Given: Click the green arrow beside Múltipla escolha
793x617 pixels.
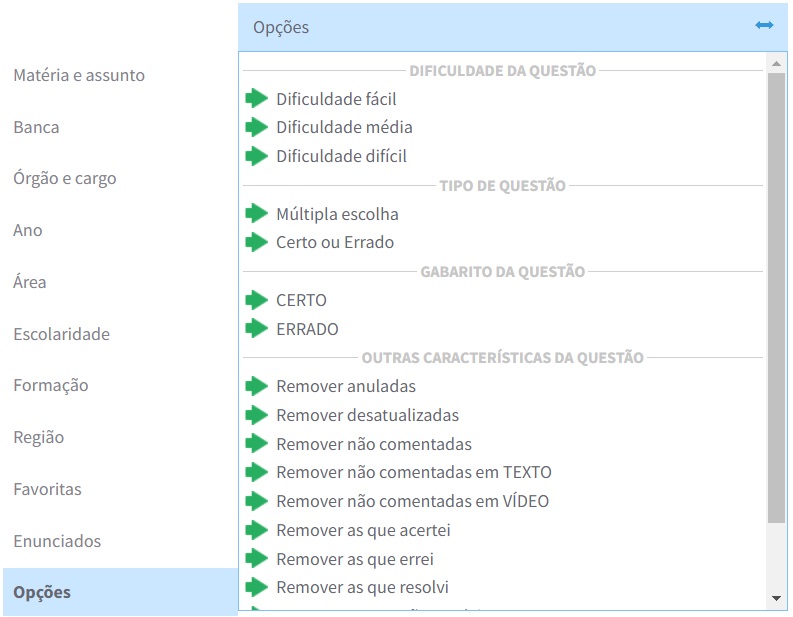Looking at the screenshot, I should tap(257, 213).
